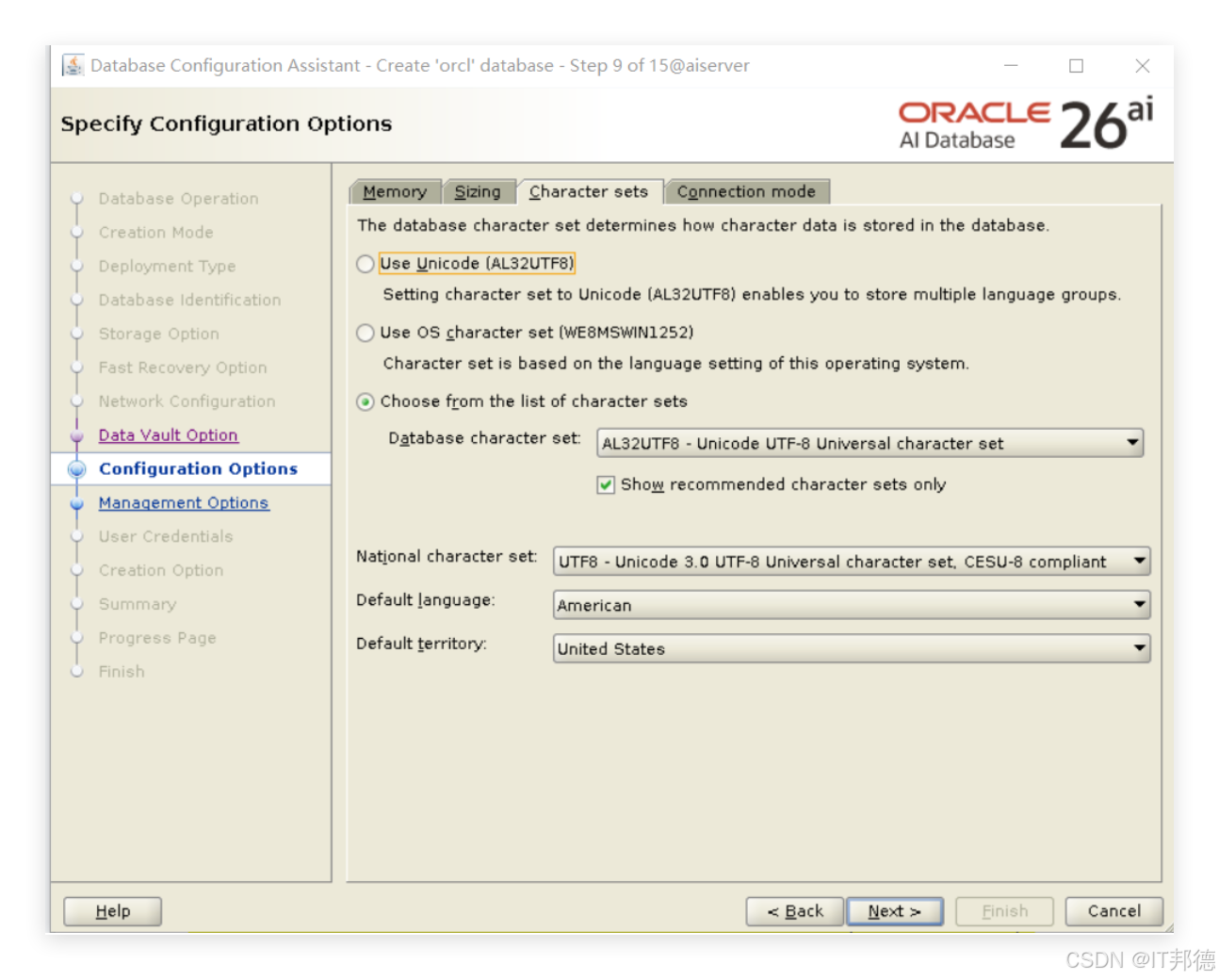Click the Data Vault Option step bullet

click(77, 436)
